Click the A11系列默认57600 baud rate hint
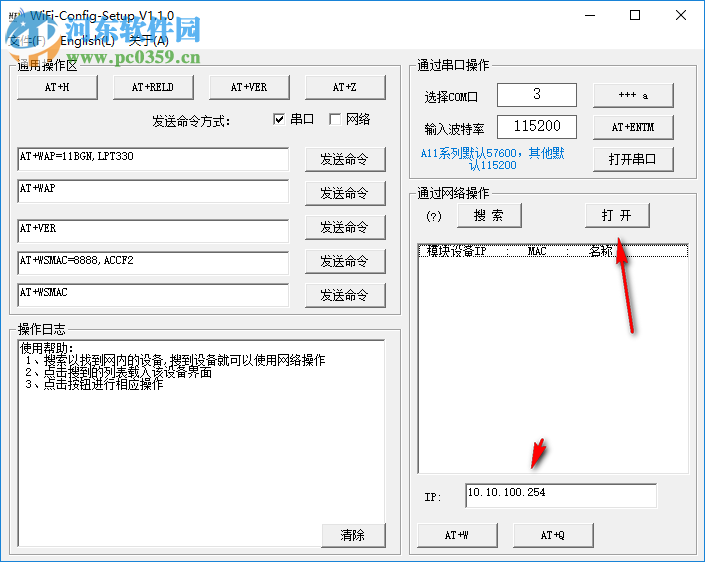Screen dimensions: 705x562 tap(492, 159)
